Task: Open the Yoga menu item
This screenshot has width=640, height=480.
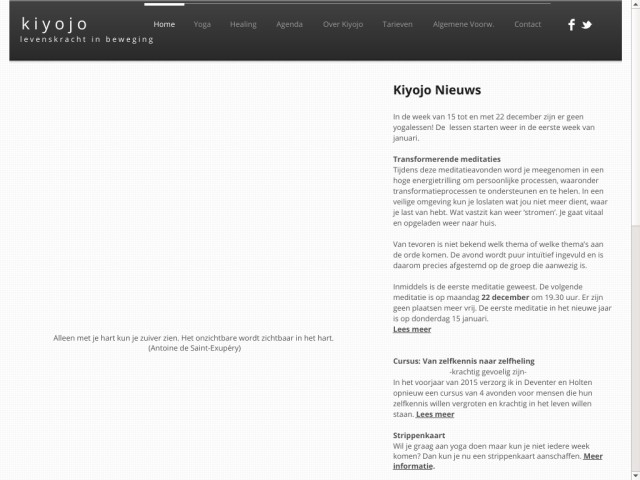Action: point(202,24)
